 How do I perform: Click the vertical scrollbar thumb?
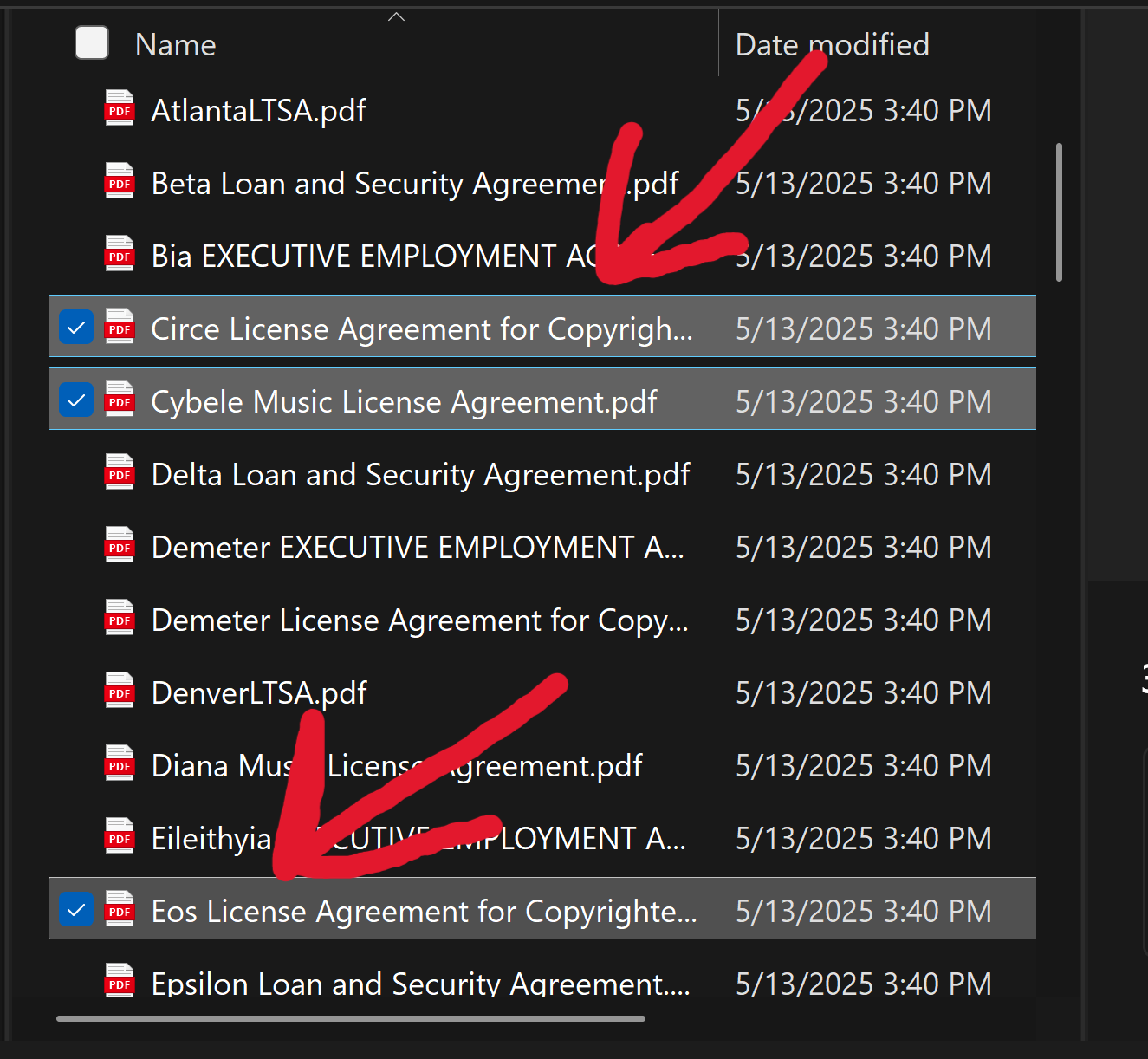tap(1059, 212)
